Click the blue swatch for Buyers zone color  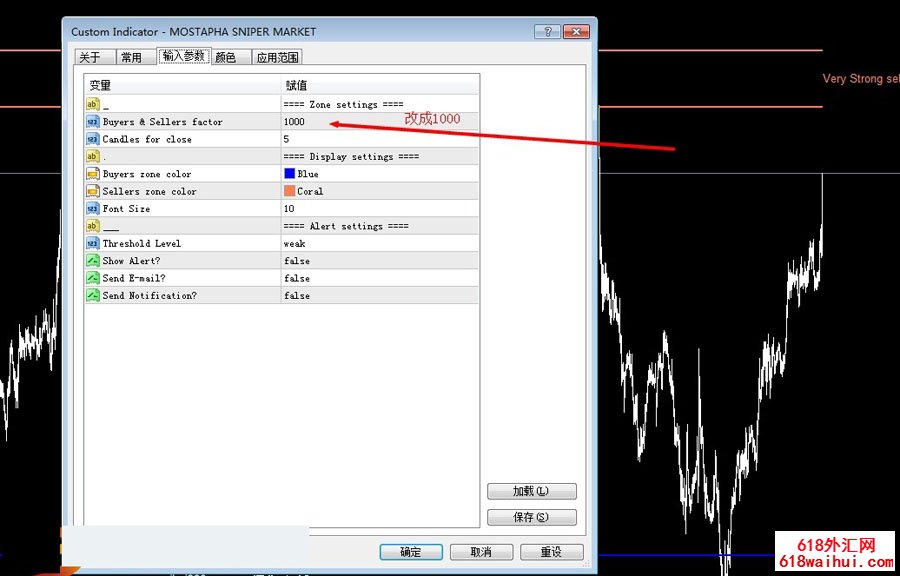289,173
